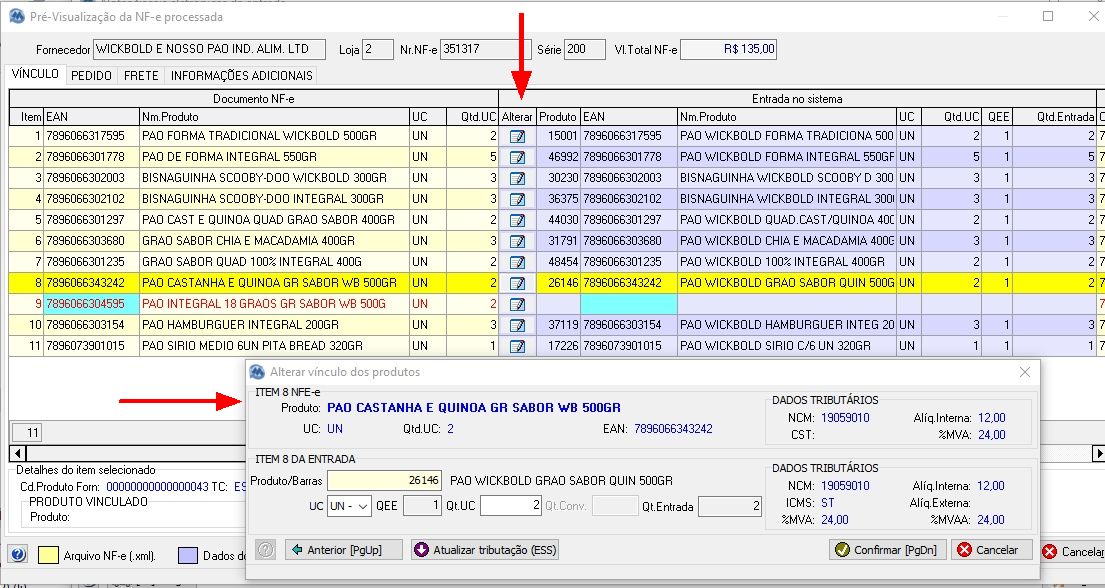Click the Qtd.Entrada column header
Screen dimensions: 1105x588
[x=1054, y=117]
